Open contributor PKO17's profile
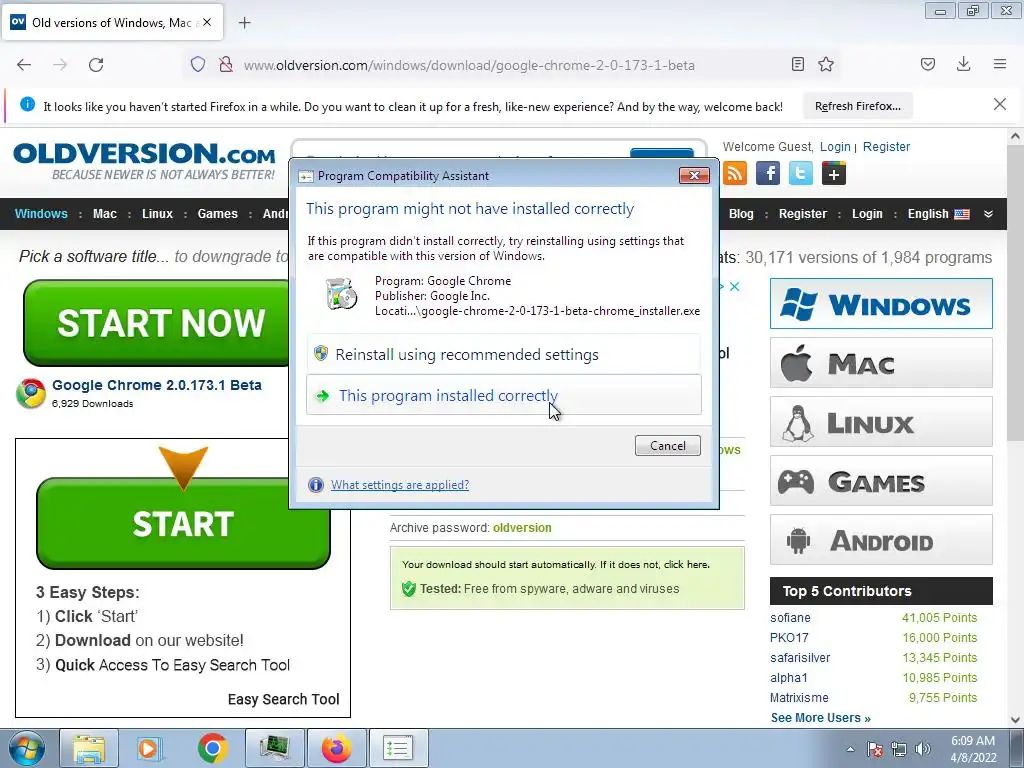The height and width of the screenshot is (768, 1024). click(x=789, y=637)
